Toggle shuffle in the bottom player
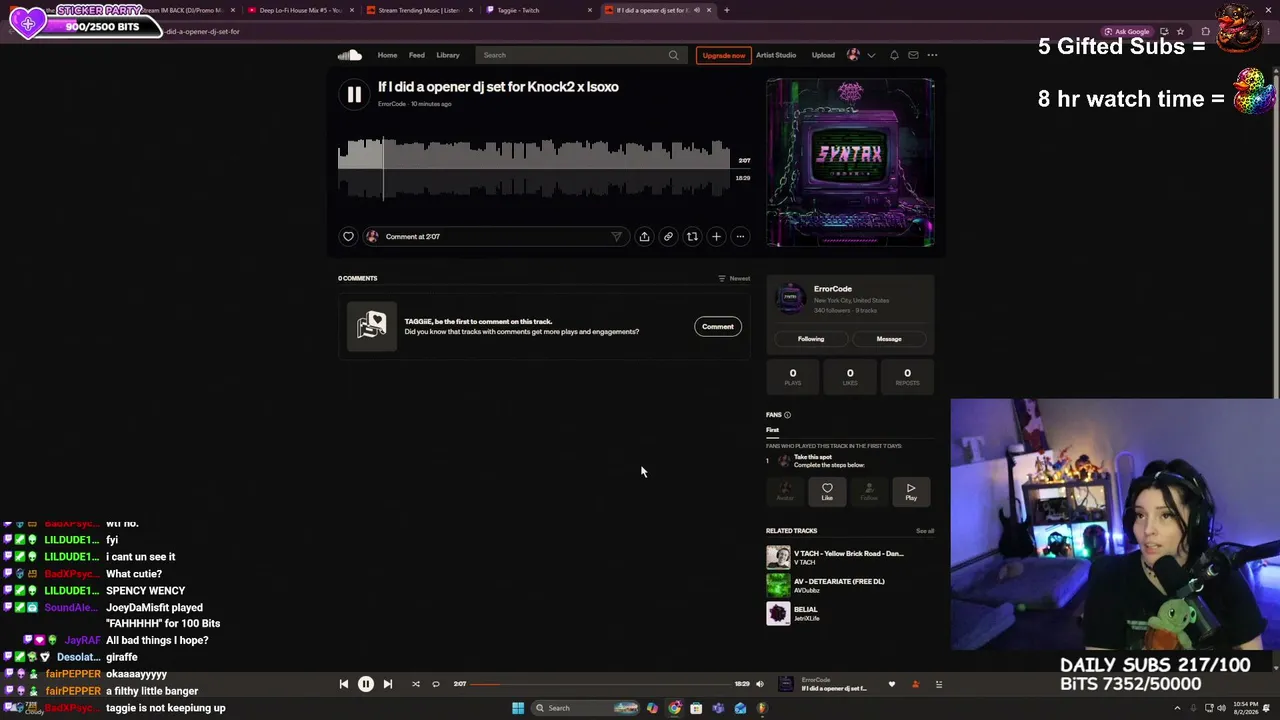1280x720 pixels. pyautogui.click(x=416, y=684)
